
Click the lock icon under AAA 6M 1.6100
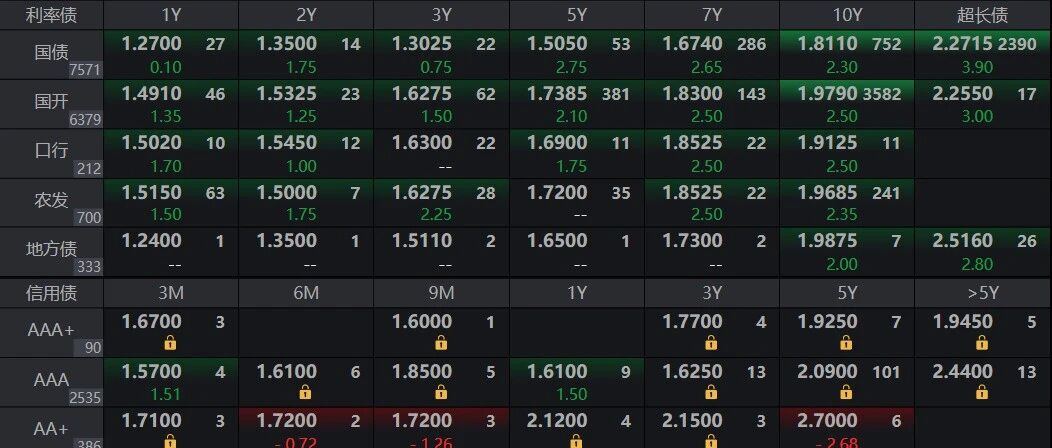click(x=305, y=392)
